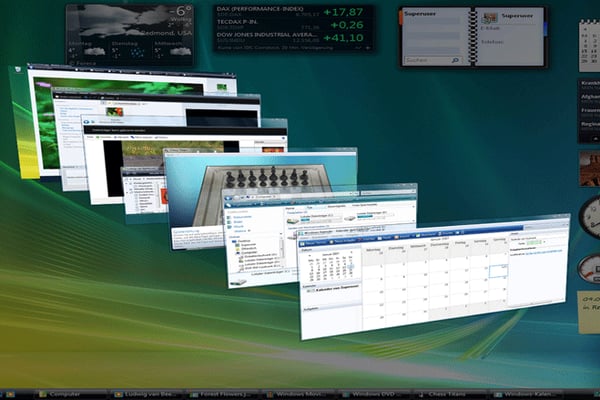Viewport: 600px width, 400px height.
Task: Click the magnifier icon in contacts gadget
Action: point(456,62)
